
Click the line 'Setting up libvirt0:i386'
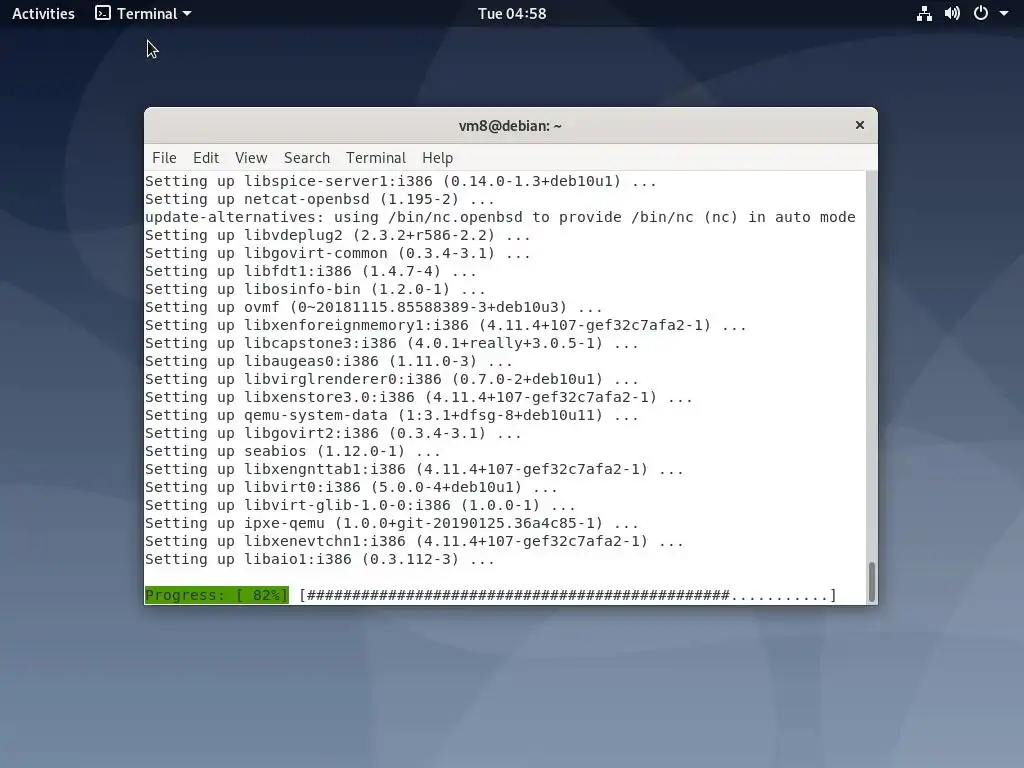pos(351,487)
